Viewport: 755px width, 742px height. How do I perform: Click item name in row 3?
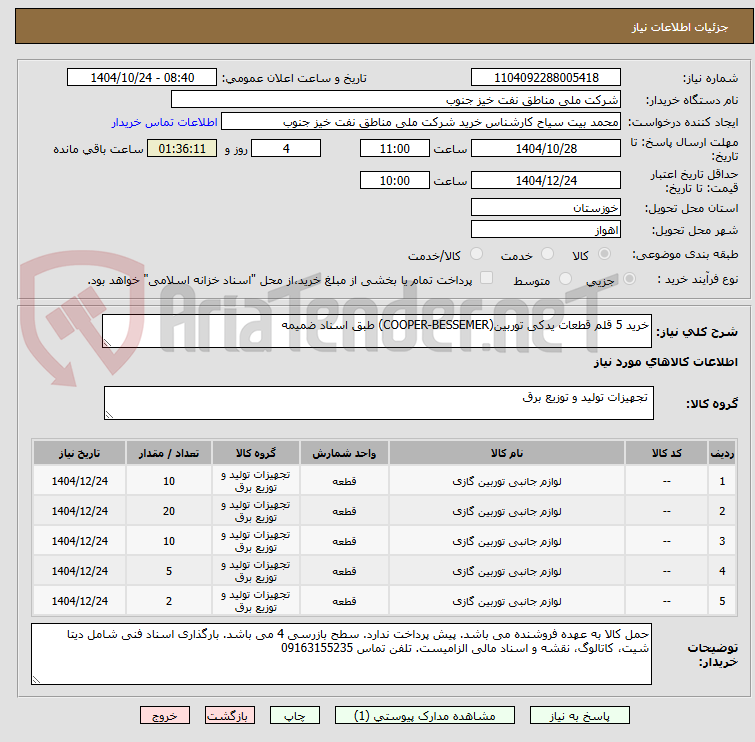pyautogui.click(x=507, y=541)
